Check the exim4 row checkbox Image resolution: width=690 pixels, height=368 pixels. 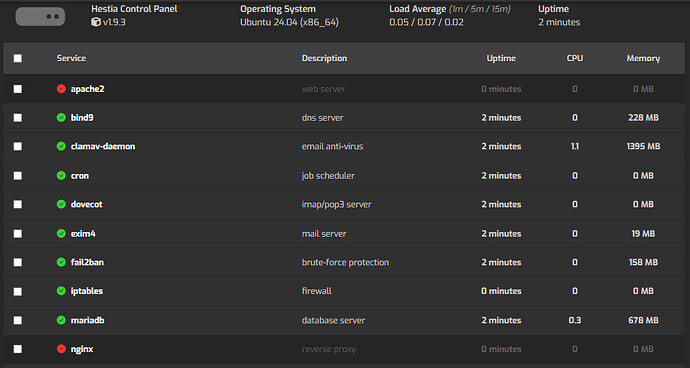click(x=18, y=234)
